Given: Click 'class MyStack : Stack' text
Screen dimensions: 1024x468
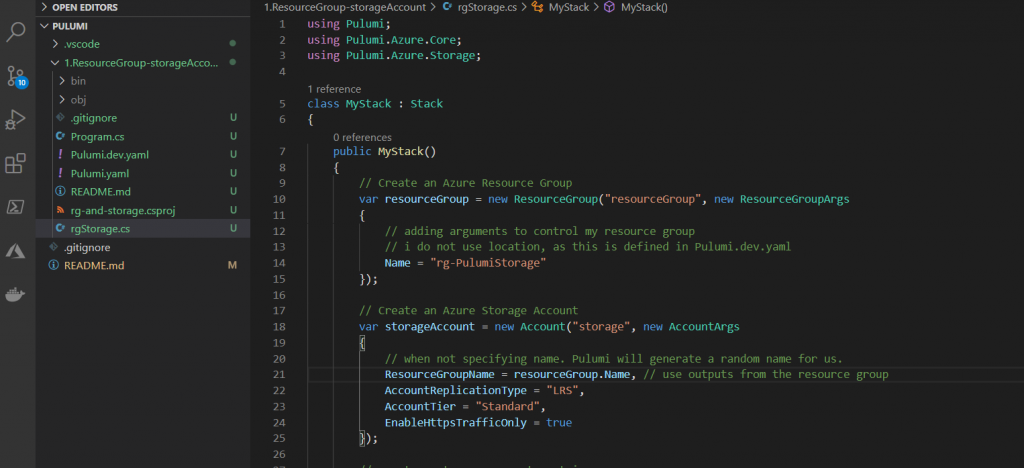Looking at the screenshot, I should 375,104.
